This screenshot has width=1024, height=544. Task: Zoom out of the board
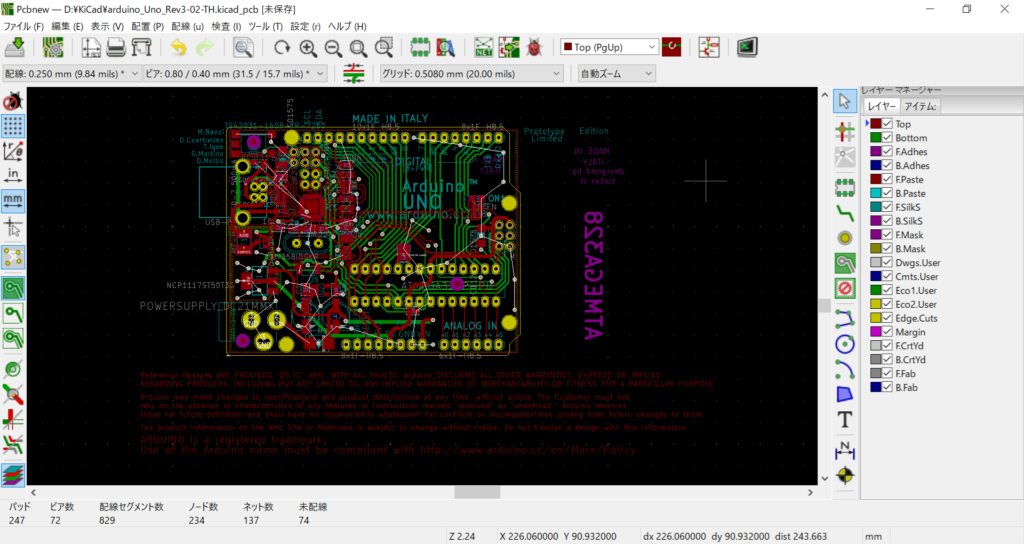333,47
